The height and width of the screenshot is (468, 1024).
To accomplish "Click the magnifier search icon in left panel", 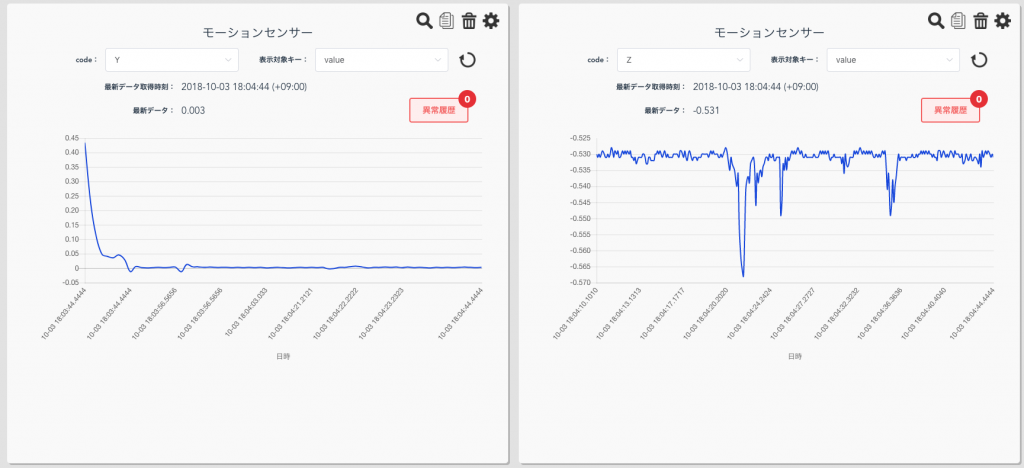I will point(424,20).
